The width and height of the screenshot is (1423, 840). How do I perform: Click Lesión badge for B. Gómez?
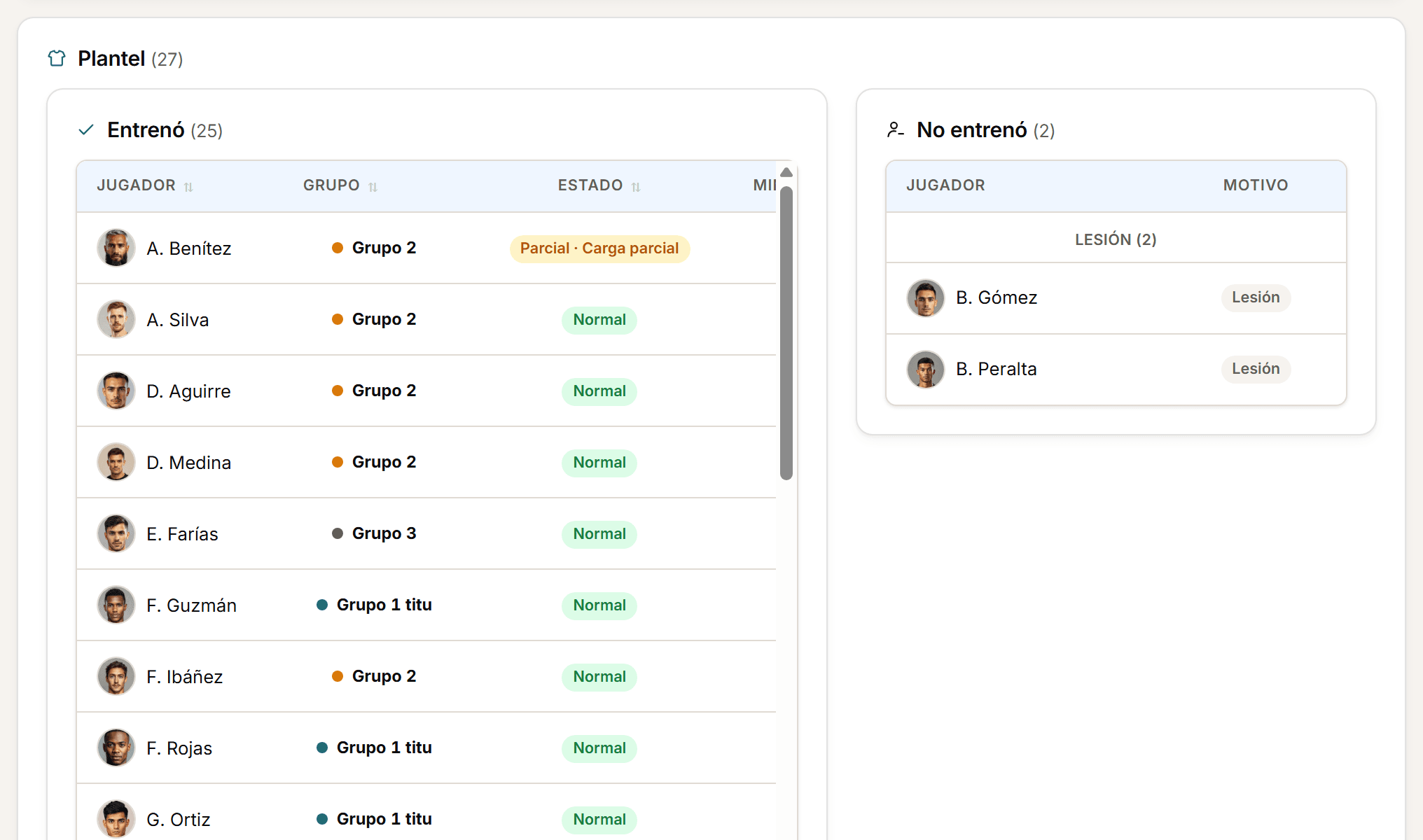(1256, 297)
